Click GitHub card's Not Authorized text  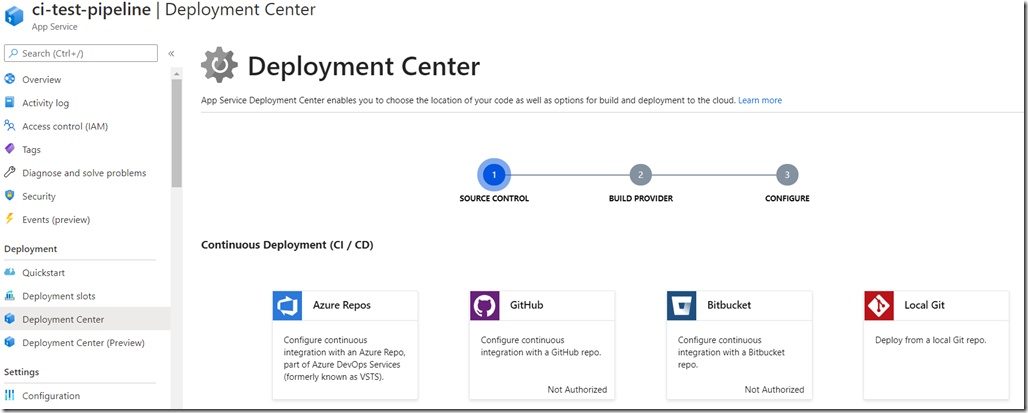coord(577,389)
